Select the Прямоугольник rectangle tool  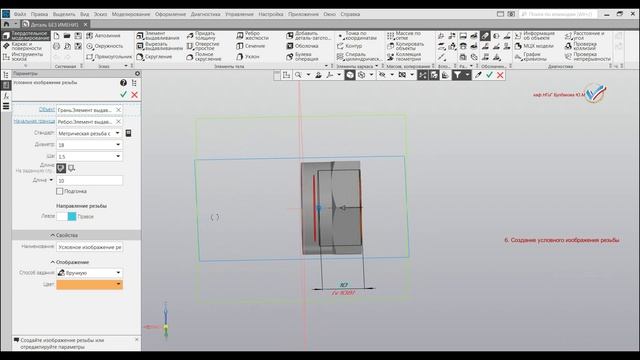coord(109,57)
